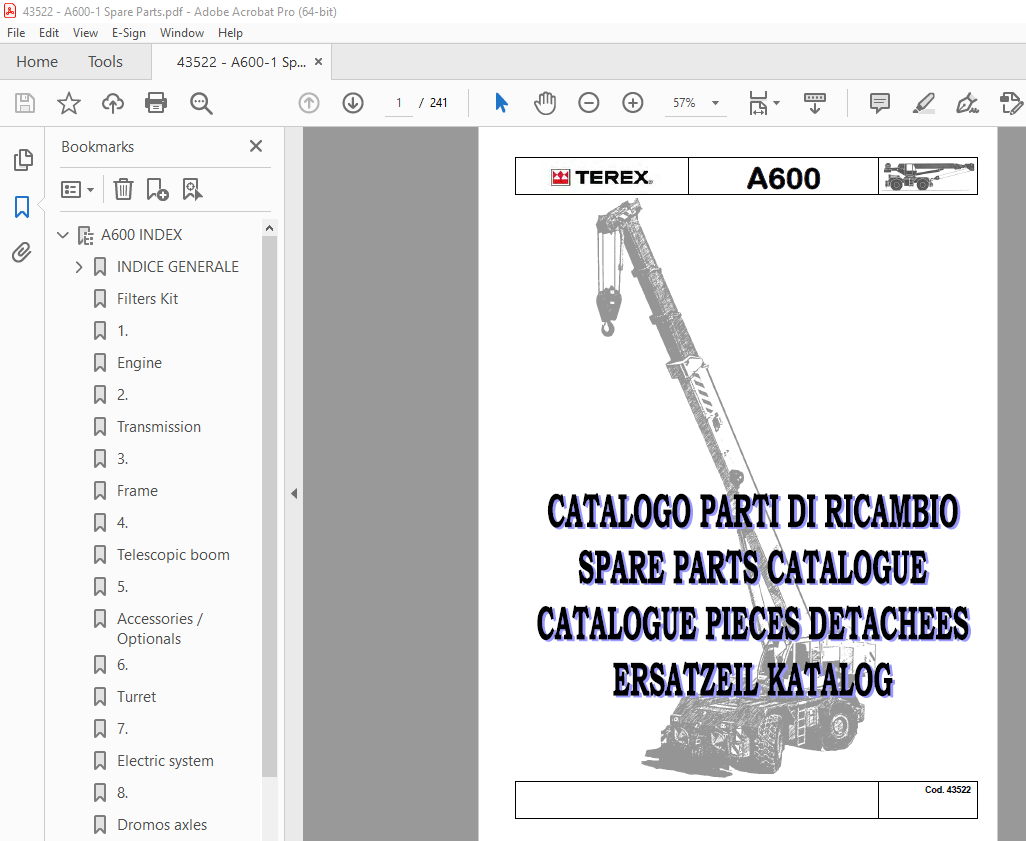
Task: Upload file to Adobe cloud
Action: coord(113,103)
